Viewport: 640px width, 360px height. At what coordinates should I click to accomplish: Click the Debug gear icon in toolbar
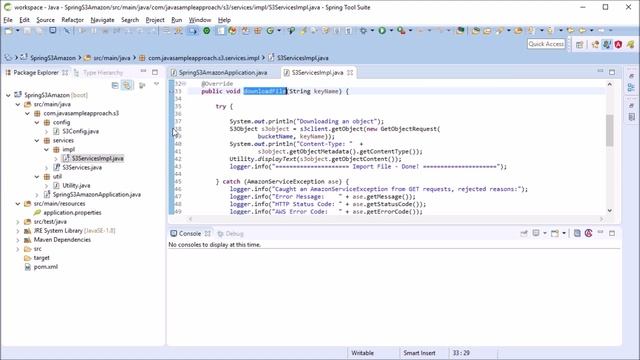point(363,31)
